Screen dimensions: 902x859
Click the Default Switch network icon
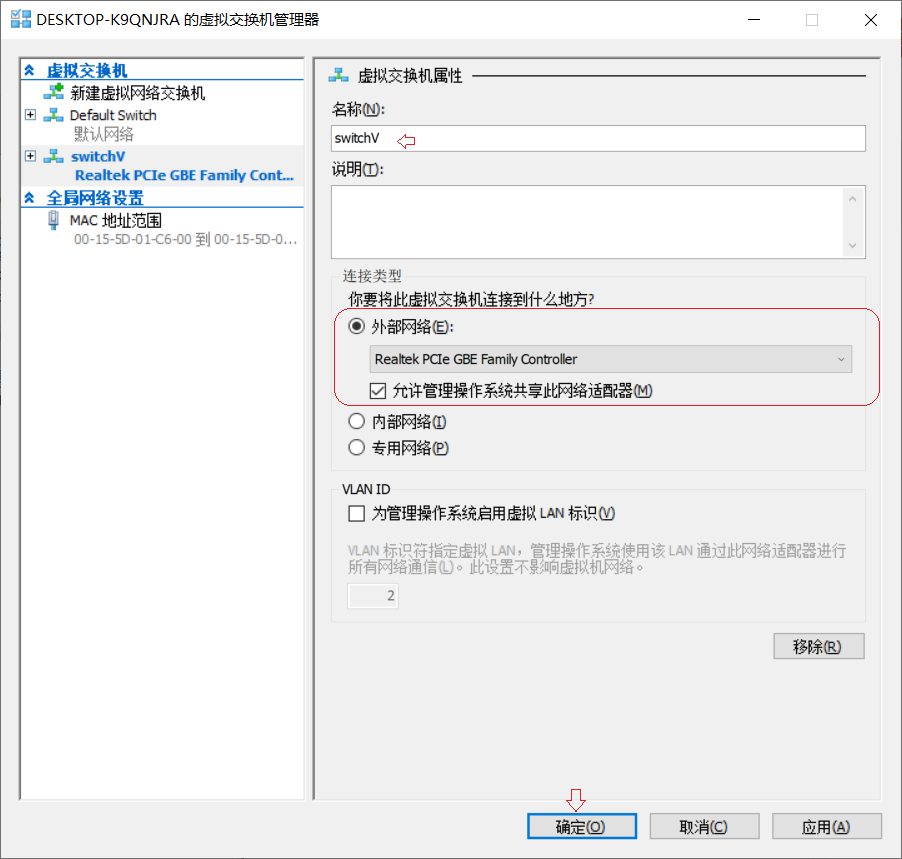53,114
